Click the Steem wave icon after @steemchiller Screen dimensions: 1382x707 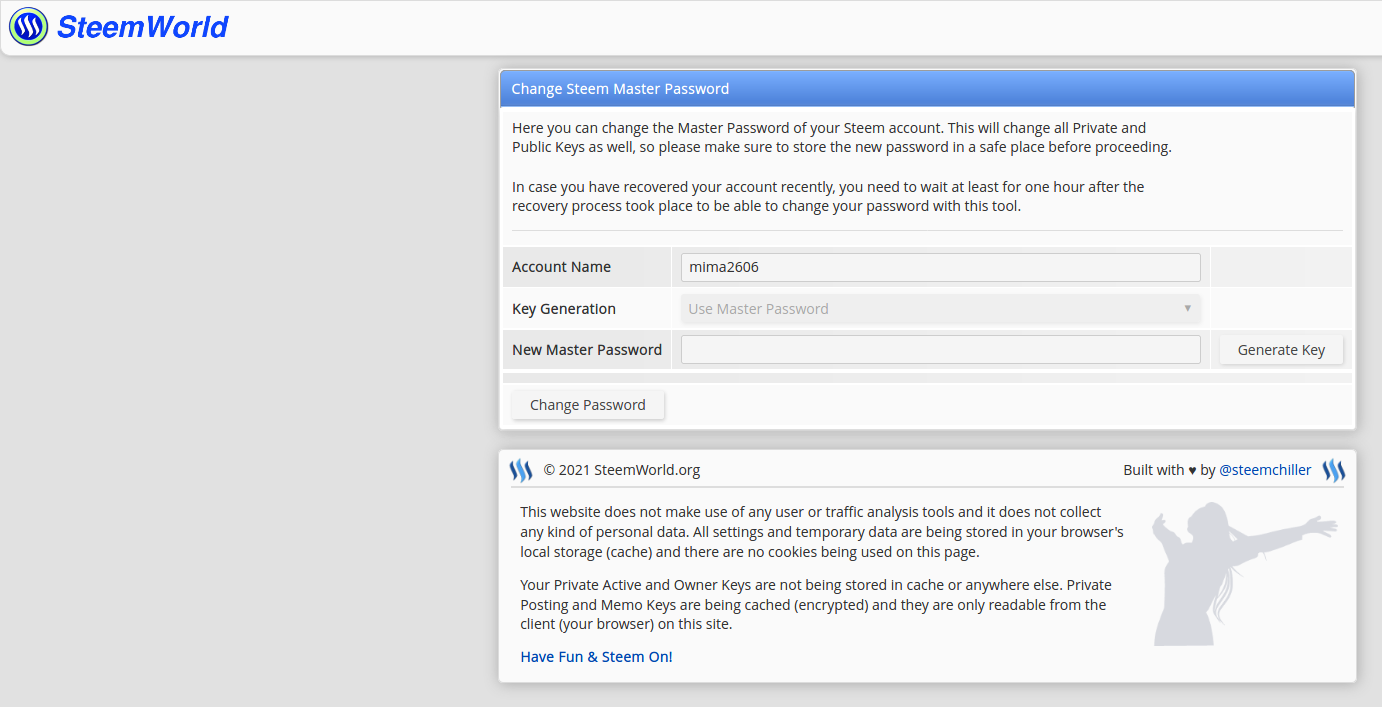(1333, 470)
